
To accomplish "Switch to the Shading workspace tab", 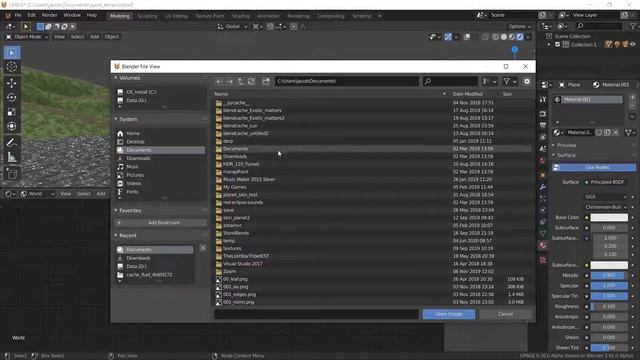I will pyautogui.click(x=240, y=16).
